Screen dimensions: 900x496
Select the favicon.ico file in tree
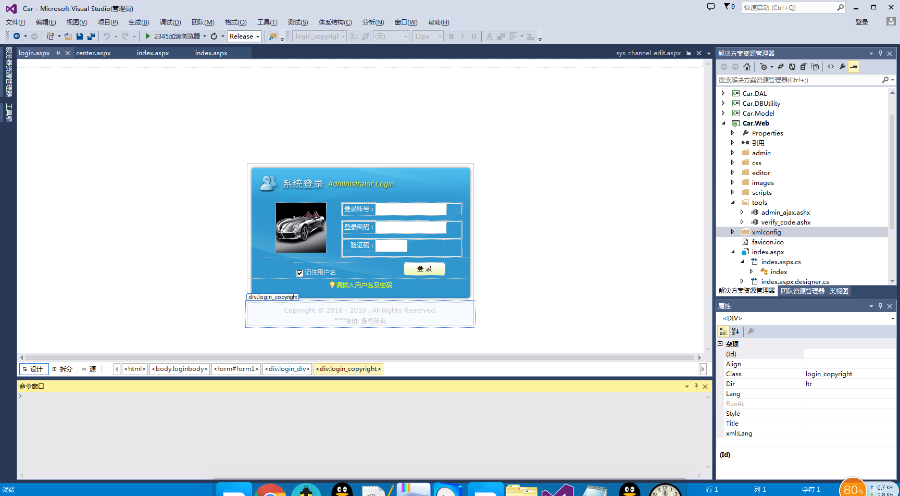coord(767,242)
